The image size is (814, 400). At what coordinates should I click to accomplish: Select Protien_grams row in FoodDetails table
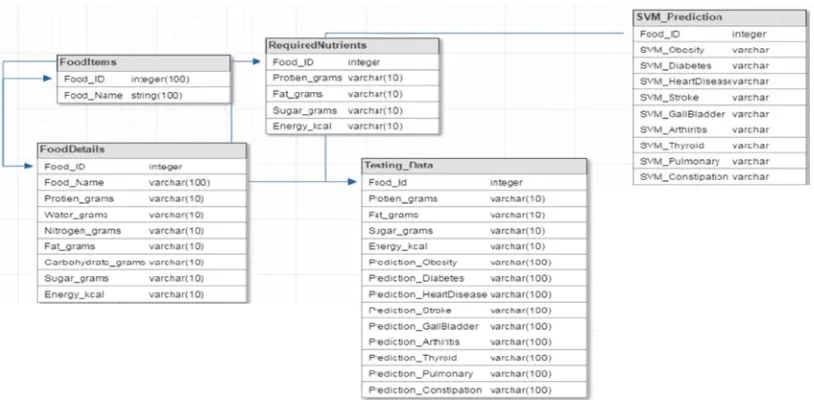click(x=142, y=199)
